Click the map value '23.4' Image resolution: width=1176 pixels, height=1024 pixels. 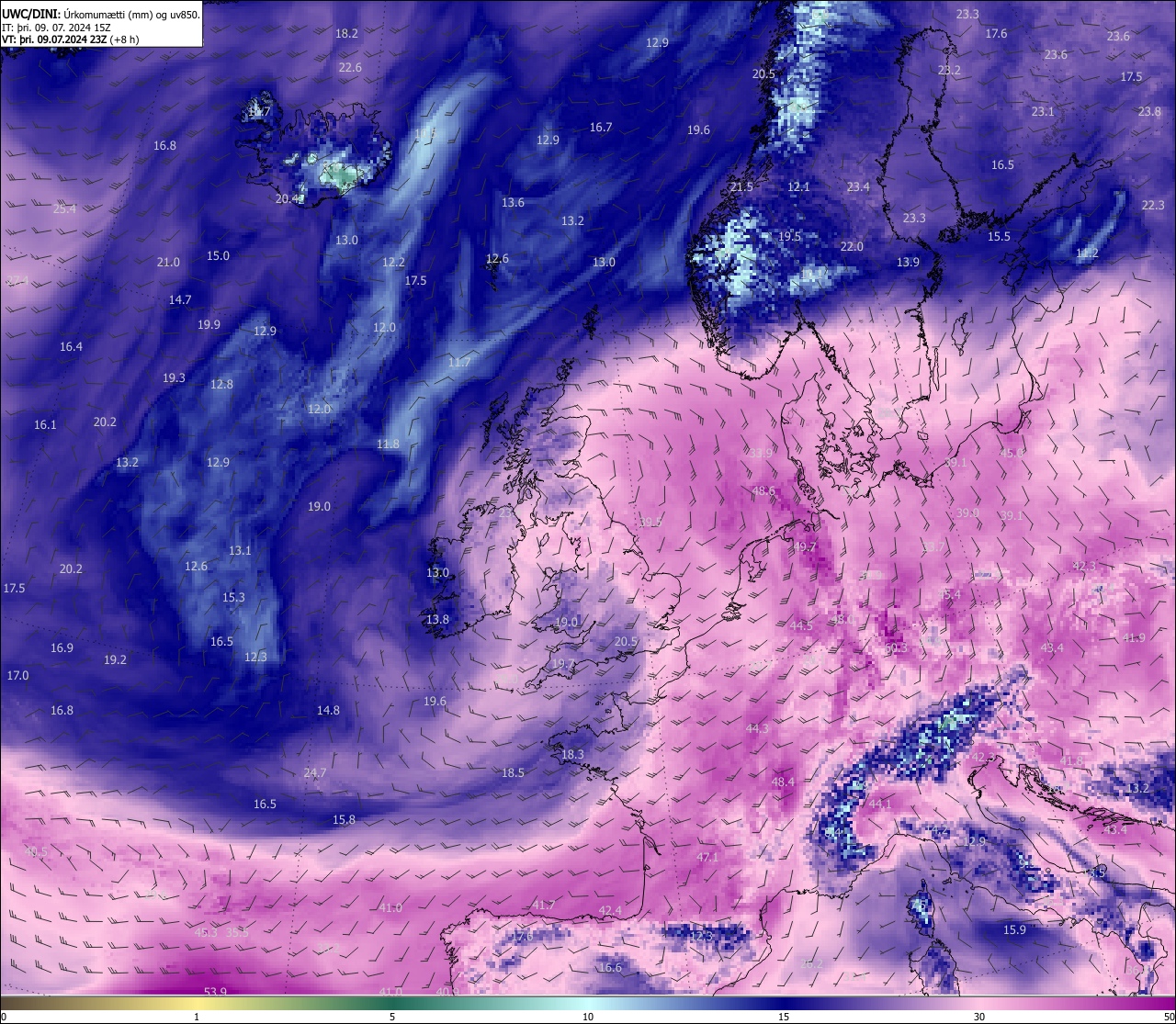(858, 186)
